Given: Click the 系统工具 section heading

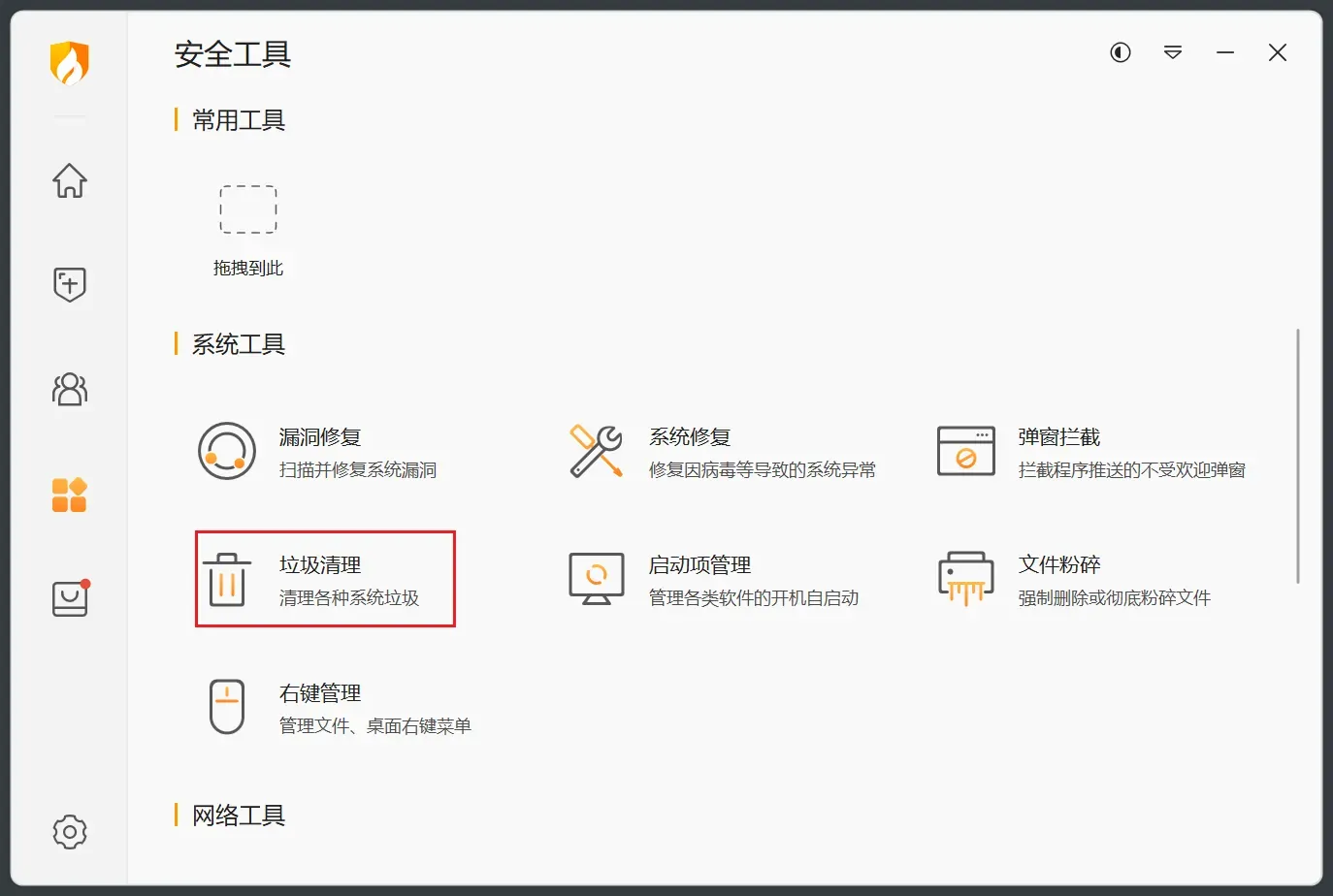Looking at the screenshot, I should click(x=239, y=344).
